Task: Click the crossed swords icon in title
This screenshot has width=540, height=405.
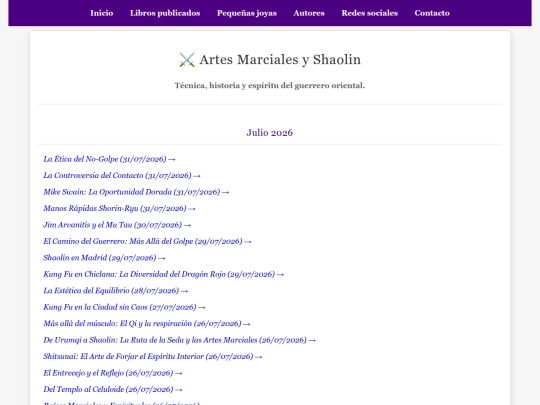Action: [187, 60]
